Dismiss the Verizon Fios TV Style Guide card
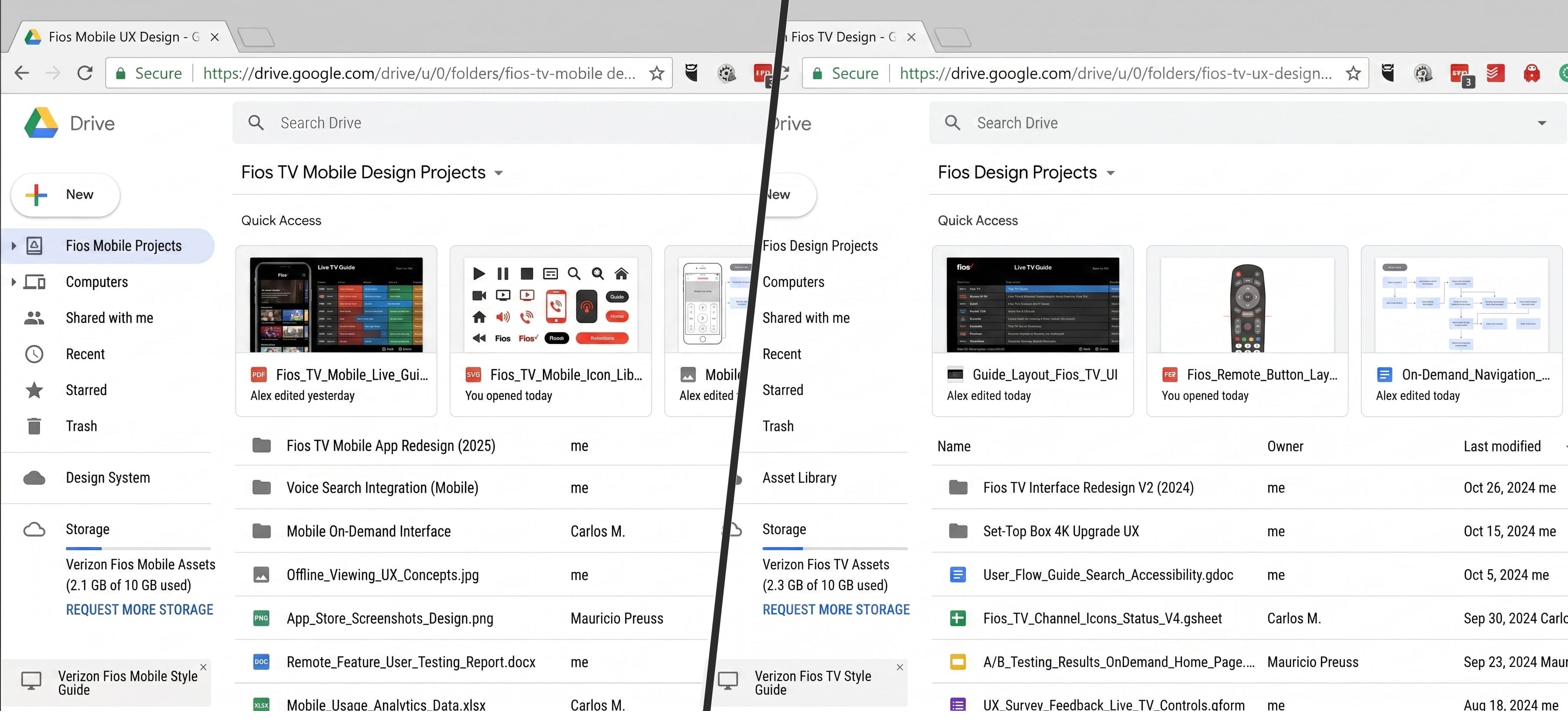 click(x=899, y=667)
